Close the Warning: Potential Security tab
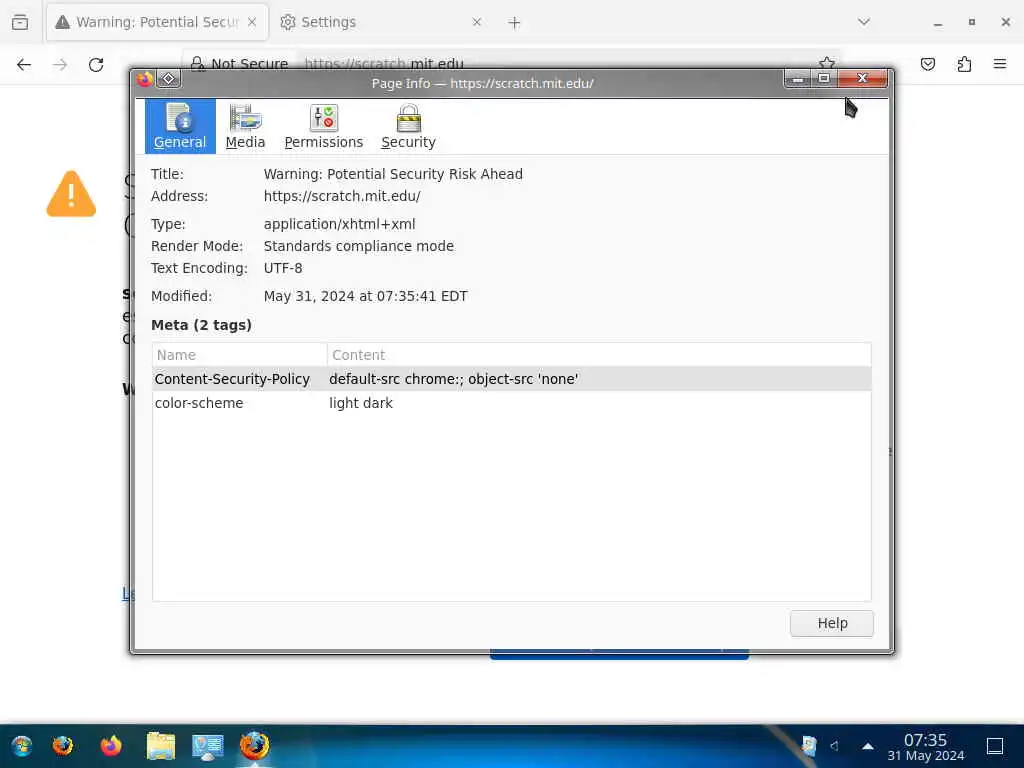Screen dimensions: 1024x768 point(252,22)
